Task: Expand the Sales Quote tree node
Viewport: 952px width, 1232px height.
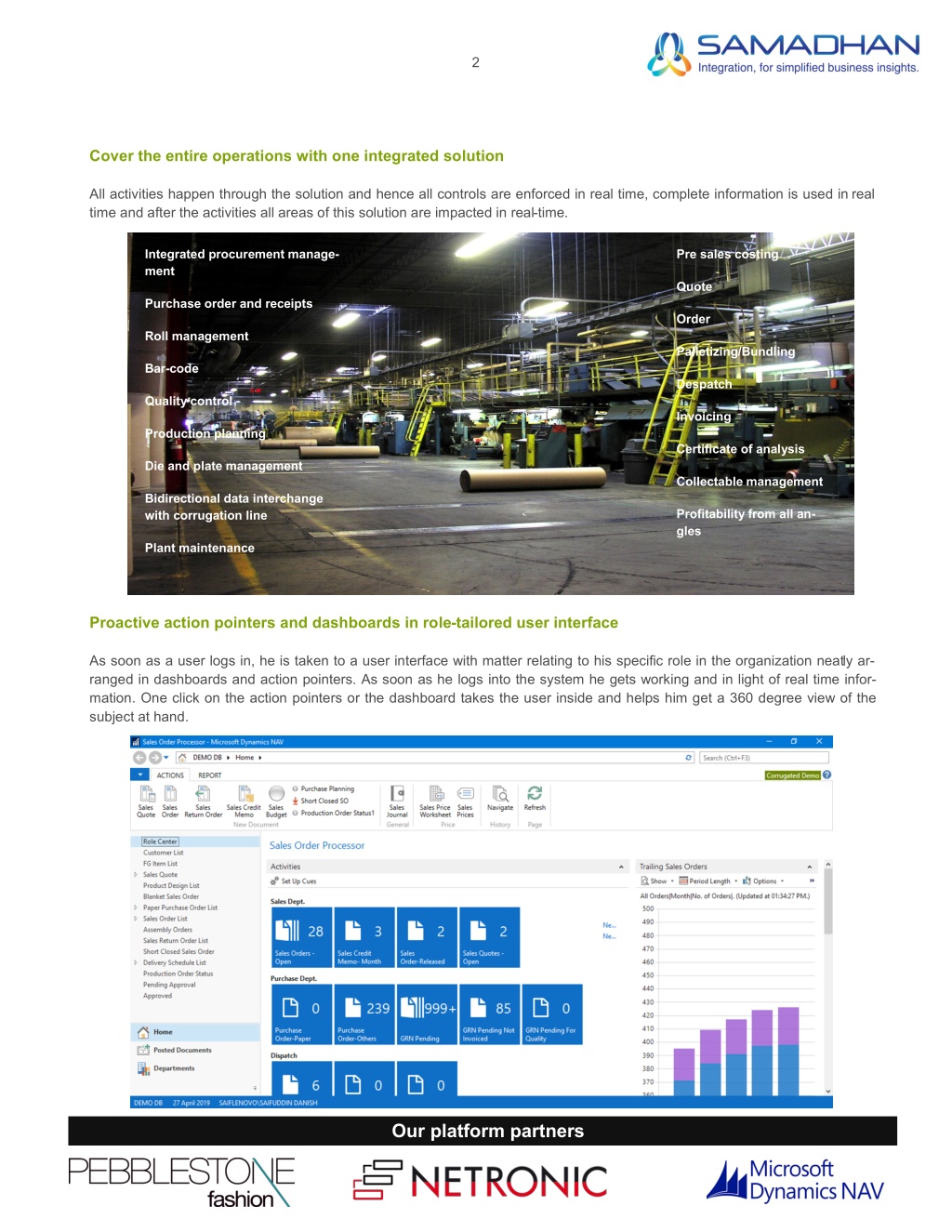Action: coord(136,875)
